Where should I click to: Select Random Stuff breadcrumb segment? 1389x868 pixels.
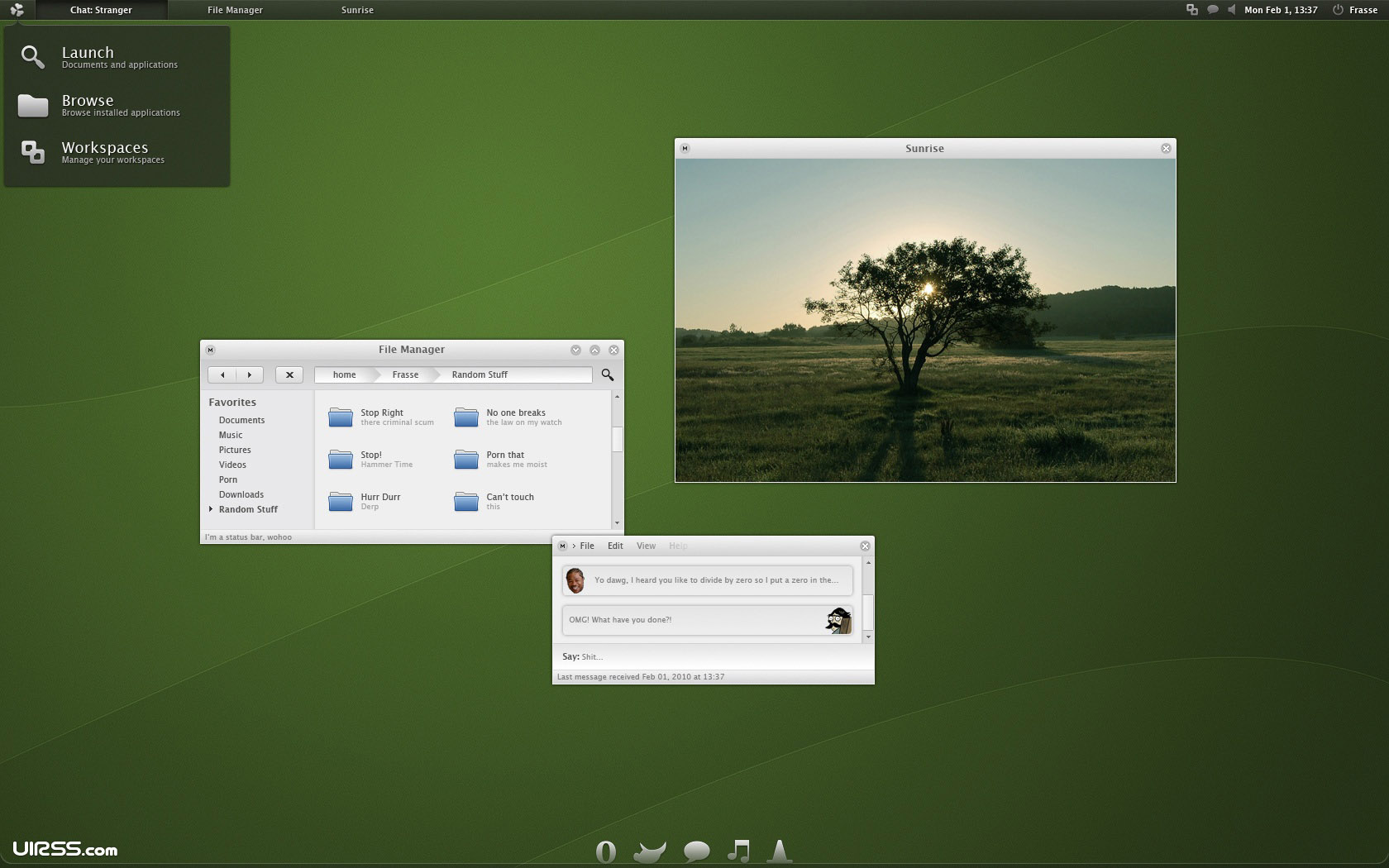pyautogui.click(x=480, y=374)
